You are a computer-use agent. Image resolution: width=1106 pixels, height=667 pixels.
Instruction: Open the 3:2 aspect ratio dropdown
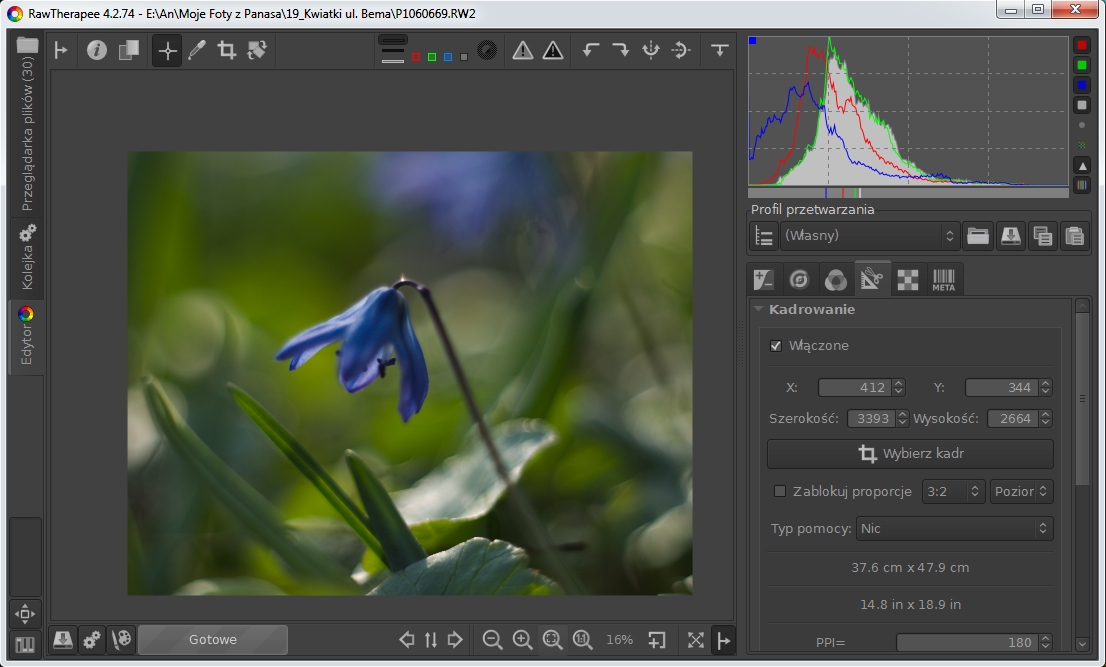pyautogui.click(x=952, y=491)
